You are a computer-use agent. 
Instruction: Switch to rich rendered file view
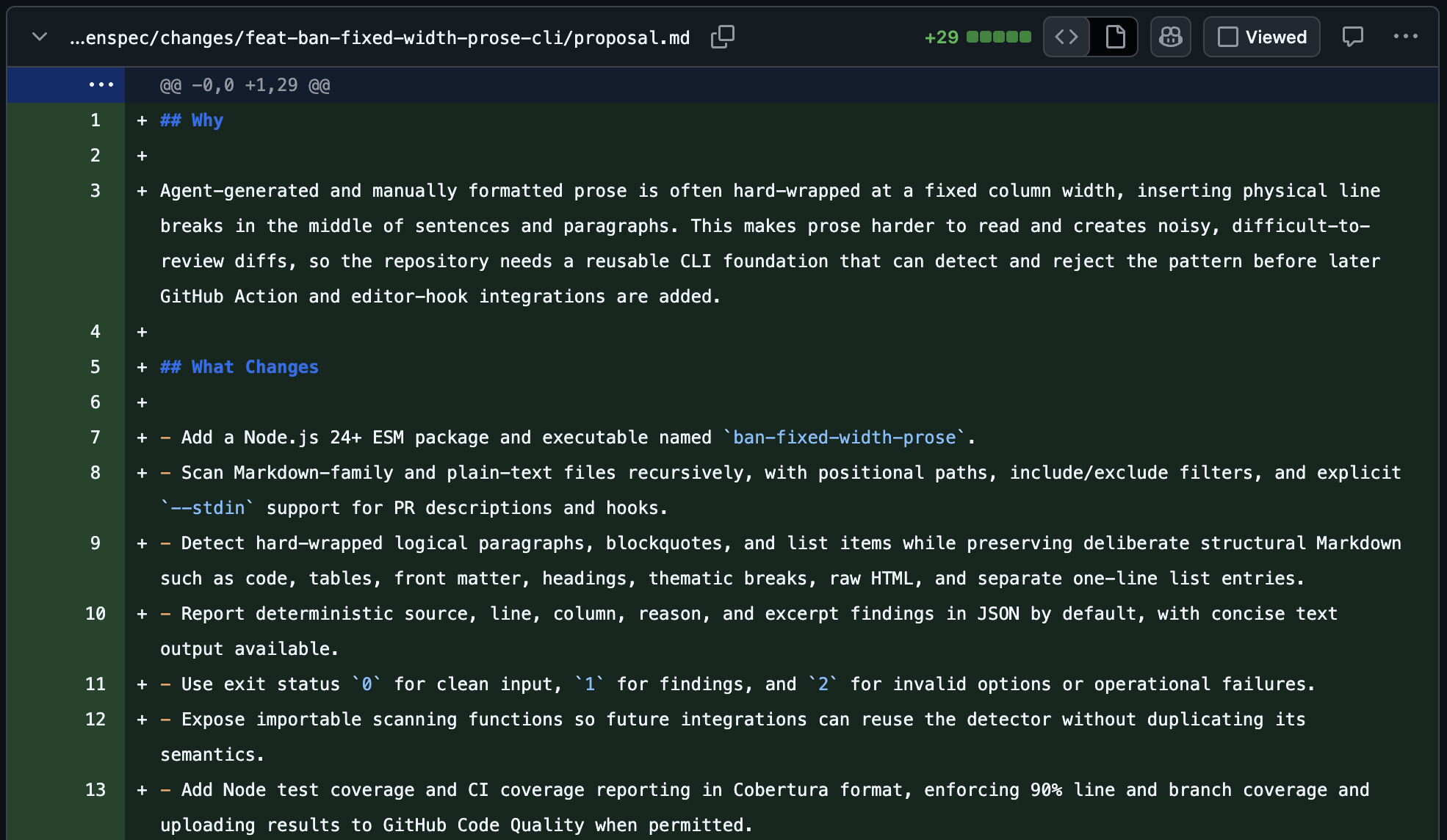point(1114,37)
